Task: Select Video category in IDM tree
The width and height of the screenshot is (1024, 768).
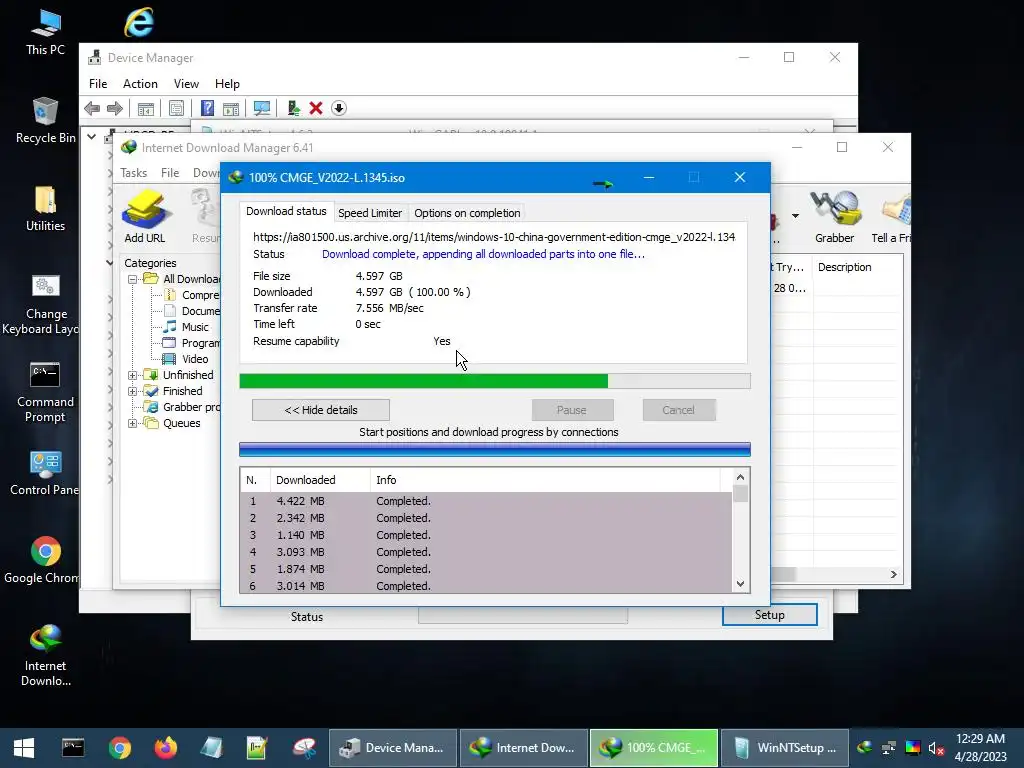Action: click(x=195, y=359)
